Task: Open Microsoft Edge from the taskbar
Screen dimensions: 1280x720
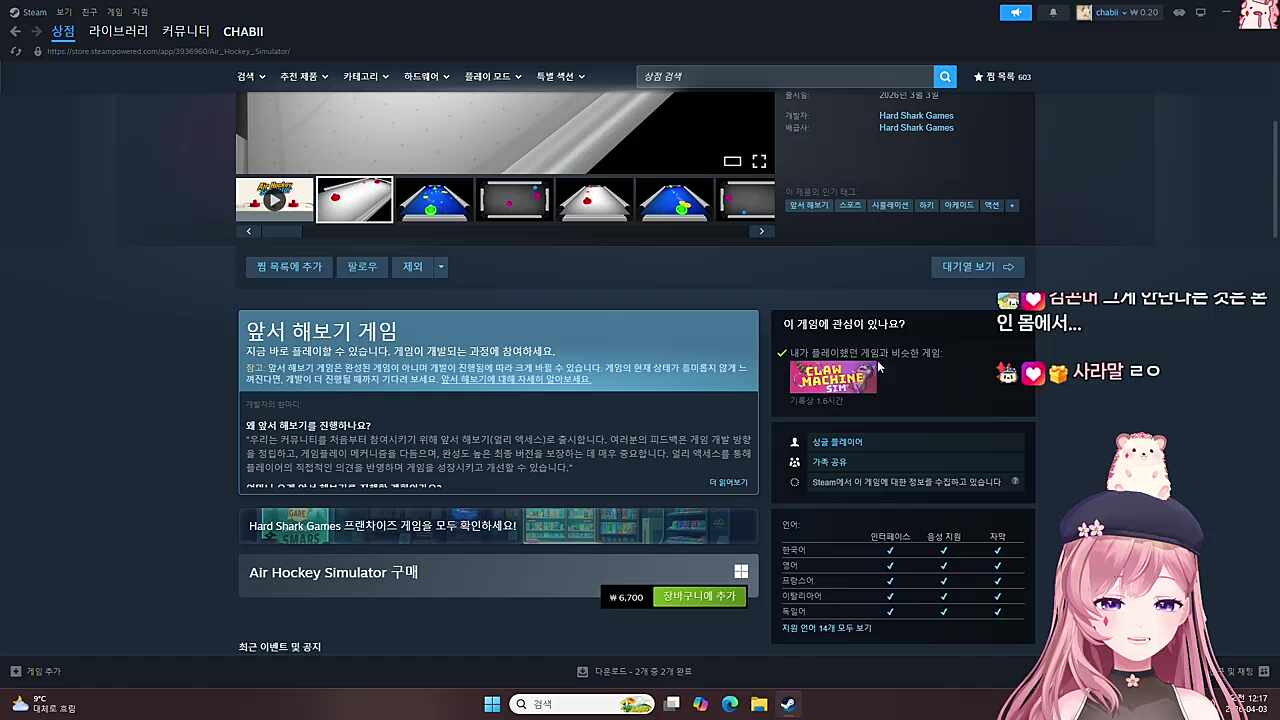Action: [730, 704]
